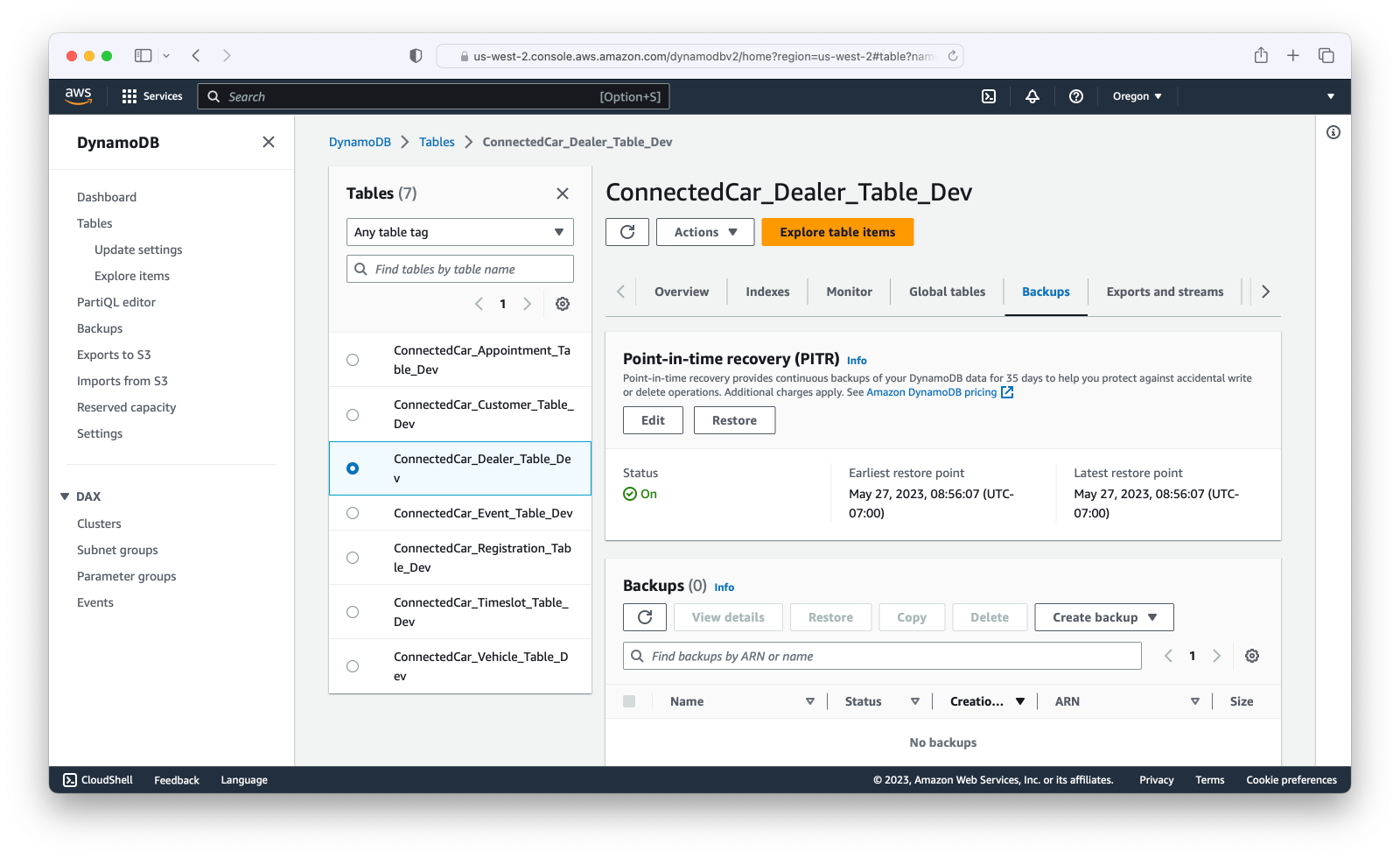Switch to the Indexes tab

click(767, 292)
